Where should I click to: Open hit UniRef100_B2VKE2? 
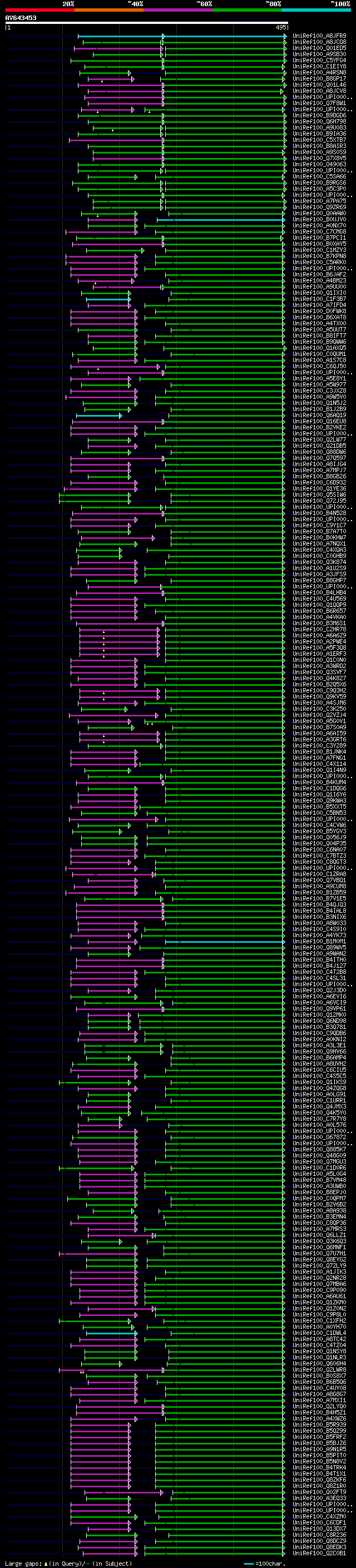click(x=319, y=427)
